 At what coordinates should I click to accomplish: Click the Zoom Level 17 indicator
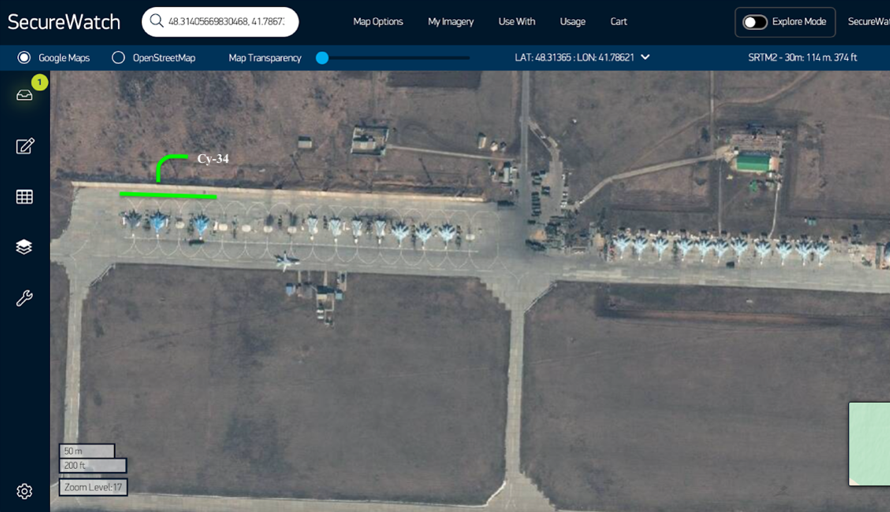click(93, 487)
